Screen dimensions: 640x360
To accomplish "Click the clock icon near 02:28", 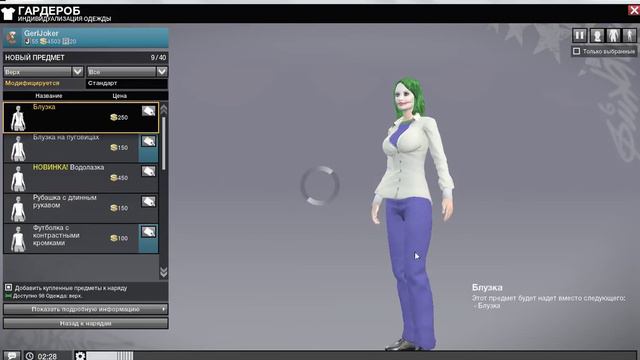I will click(29, 356).
